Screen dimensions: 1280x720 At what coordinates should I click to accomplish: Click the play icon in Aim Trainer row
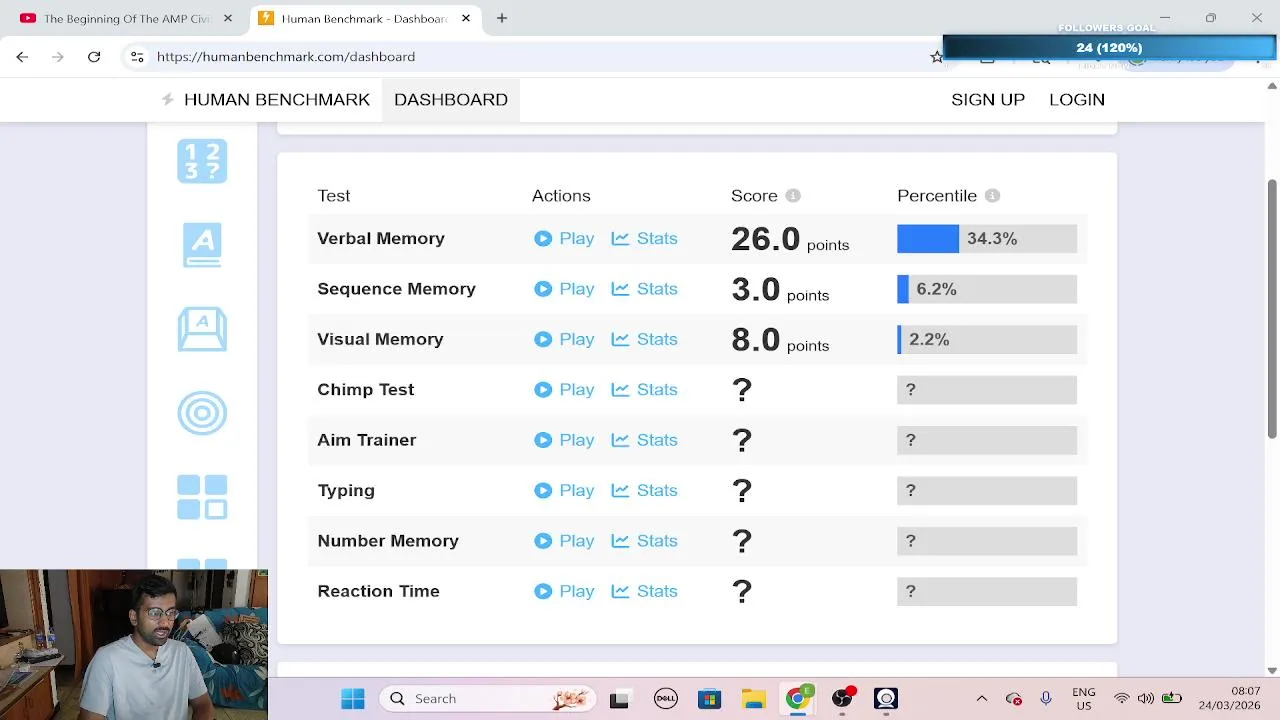point(543,440)
